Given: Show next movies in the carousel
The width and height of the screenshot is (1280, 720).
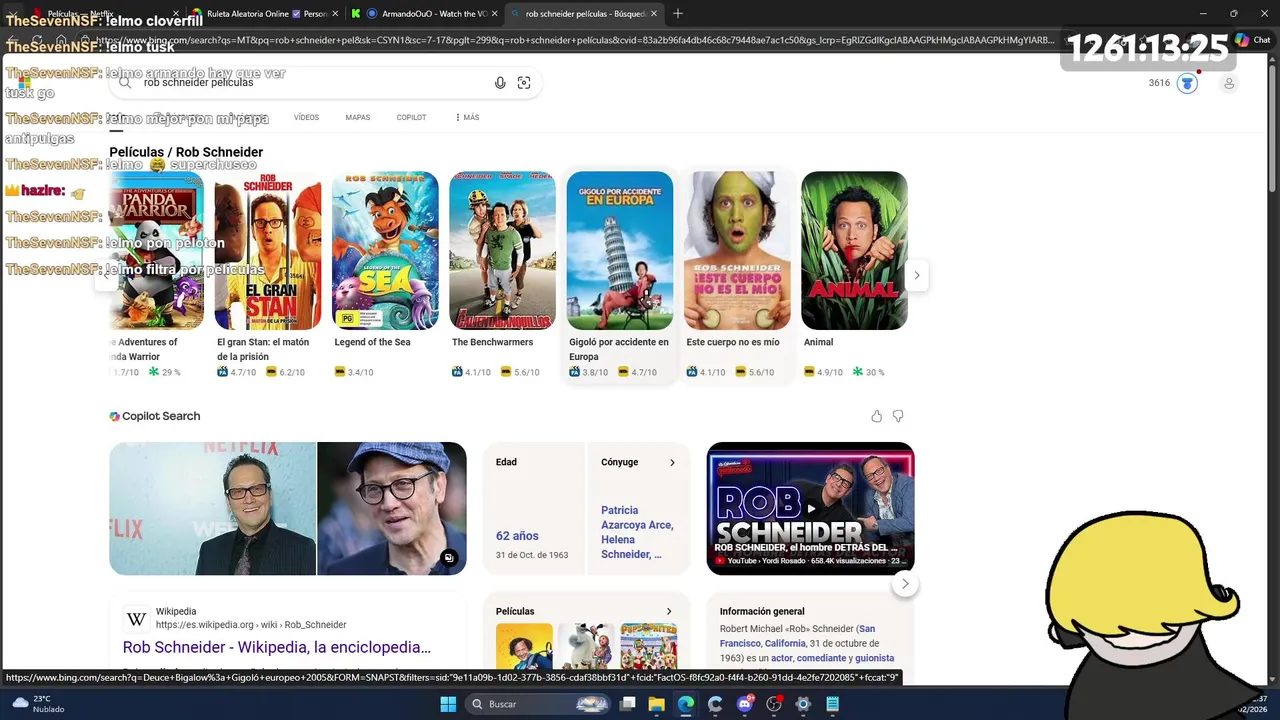Looking at the screenshot, I should 916,275.
